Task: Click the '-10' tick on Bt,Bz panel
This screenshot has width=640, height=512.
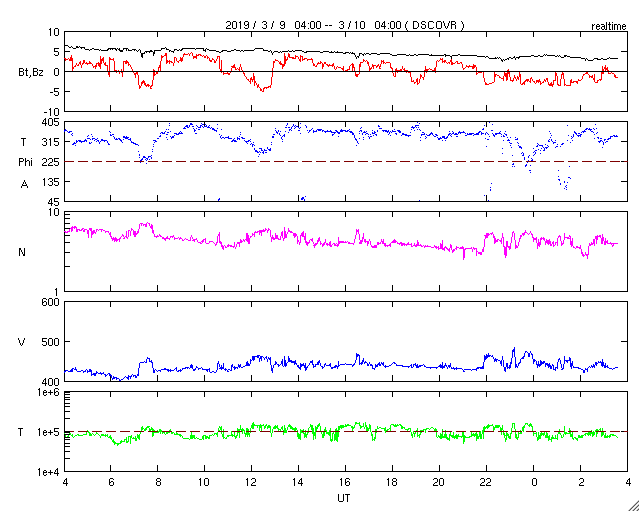Action: click(51, 112)
